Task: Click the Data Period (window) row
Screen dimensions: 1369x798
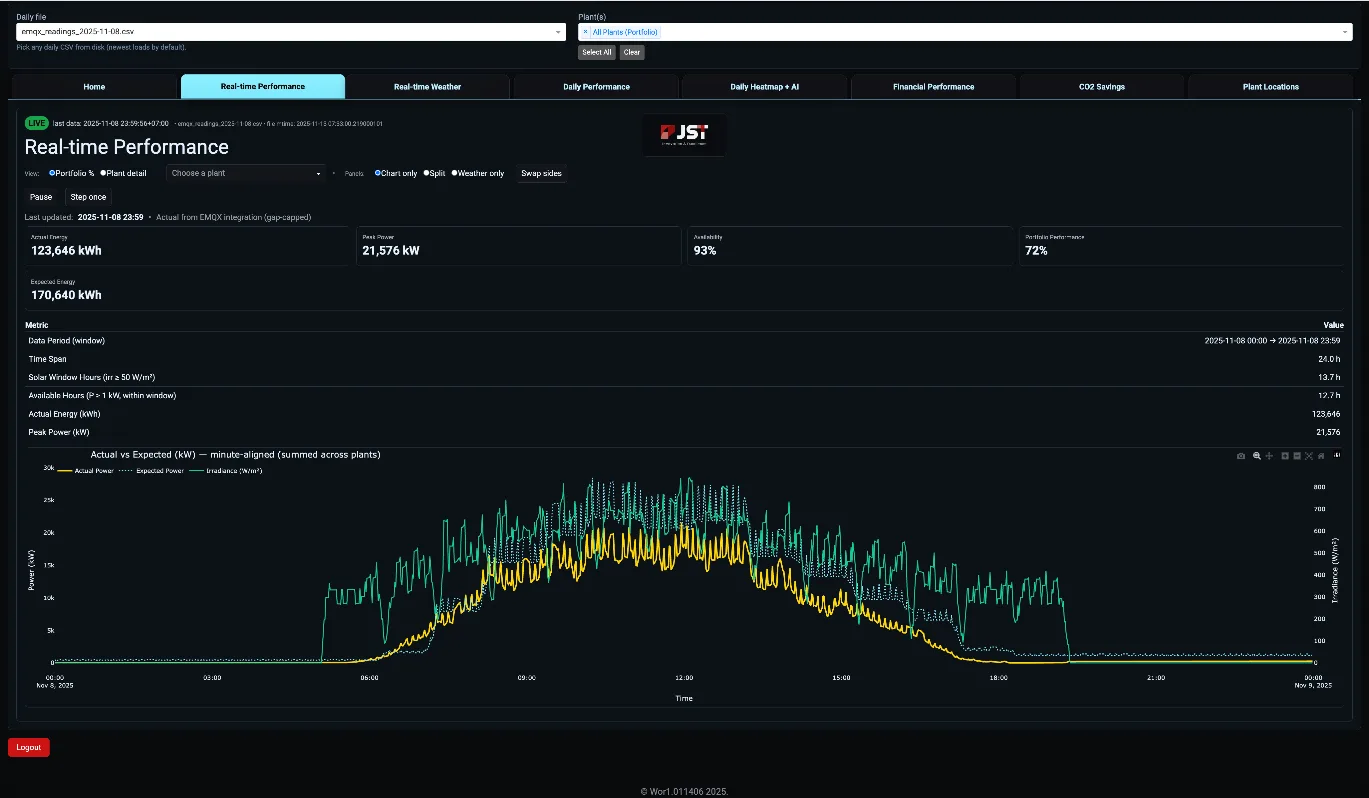Action: point(685,341)
